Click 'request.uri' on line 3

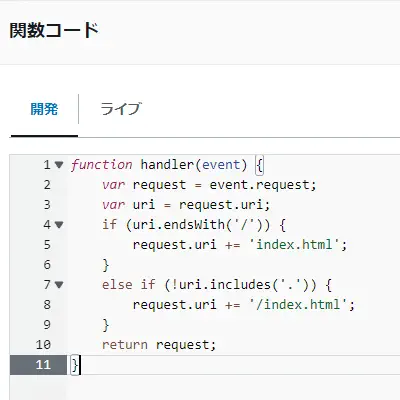[221, 205]
